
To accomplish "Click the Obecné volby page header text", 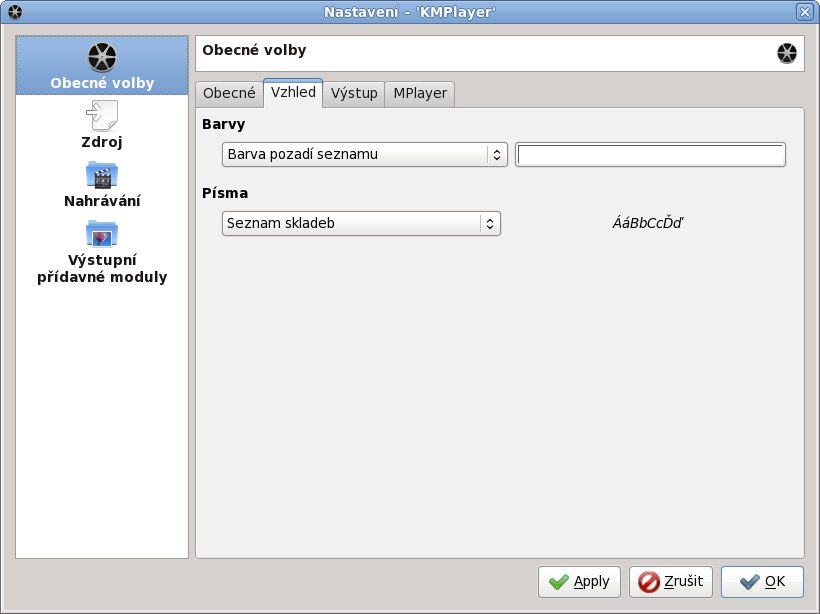I will click(254, 50).
